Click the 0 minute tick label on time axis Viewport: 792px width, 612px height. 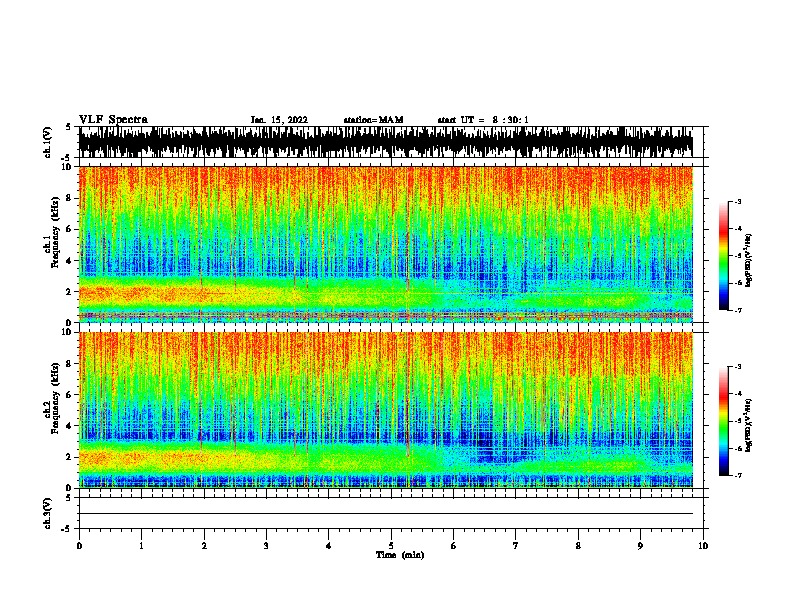[x=79, y=546]
